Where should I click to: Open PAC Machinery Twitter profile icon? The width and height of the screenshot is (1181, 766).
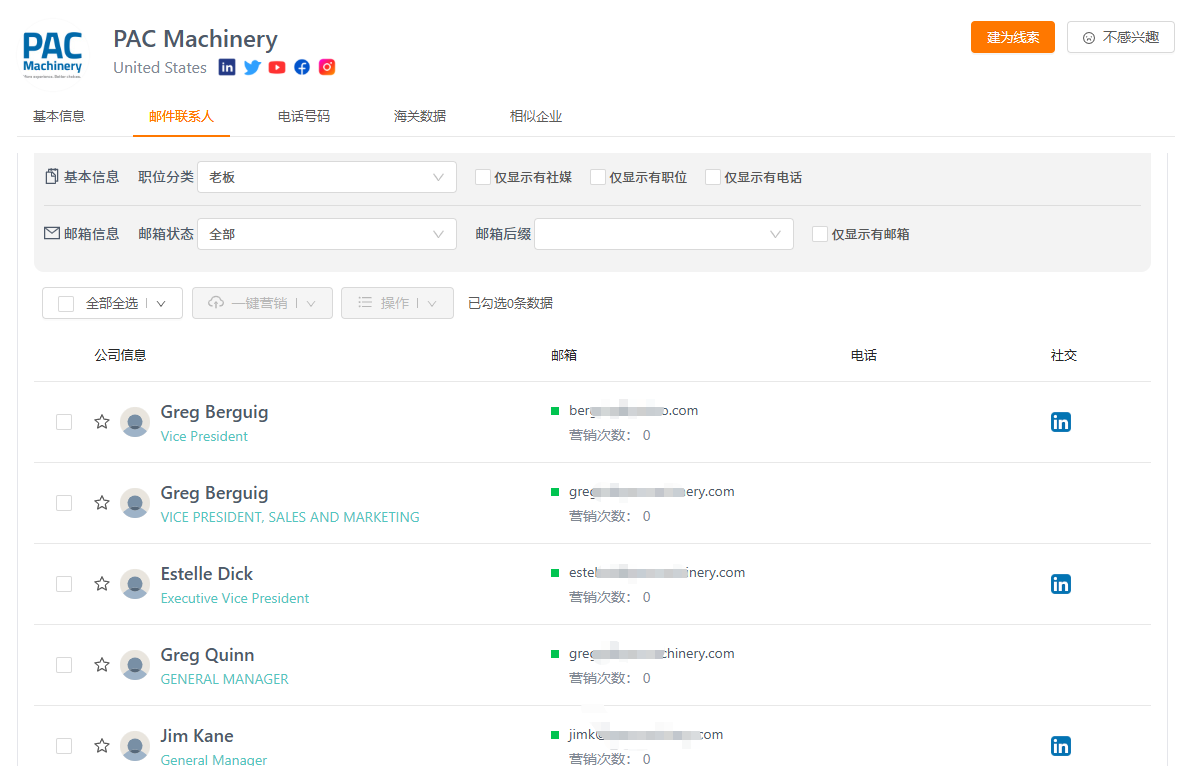click(x=252, y=67)
